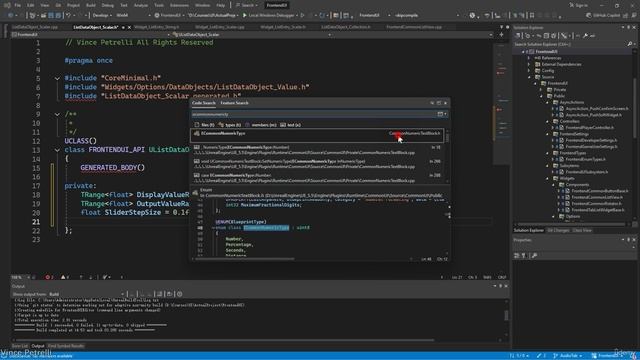Click the Undo icon in main toolbar
The height and width of the screenshot is (360, 640).
tap(69, 16)
